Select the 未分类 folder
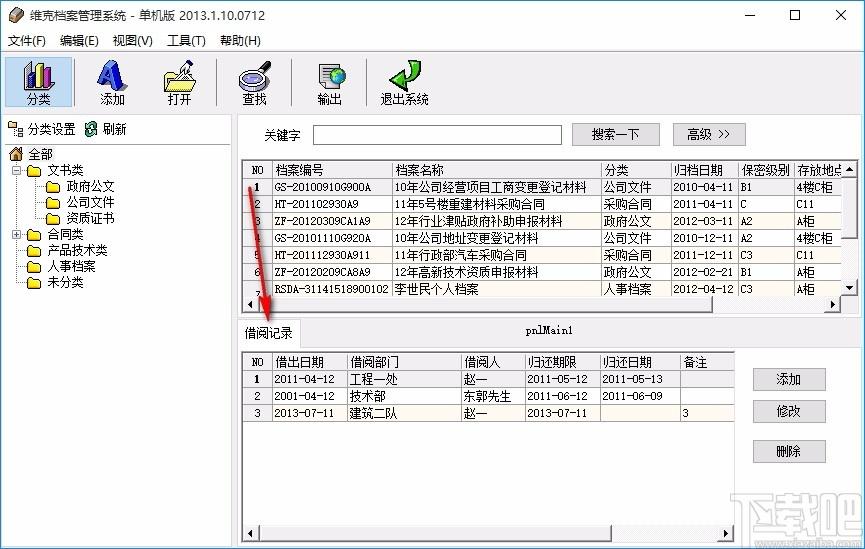This screenshot has height=549, width=865. [55, 282]
